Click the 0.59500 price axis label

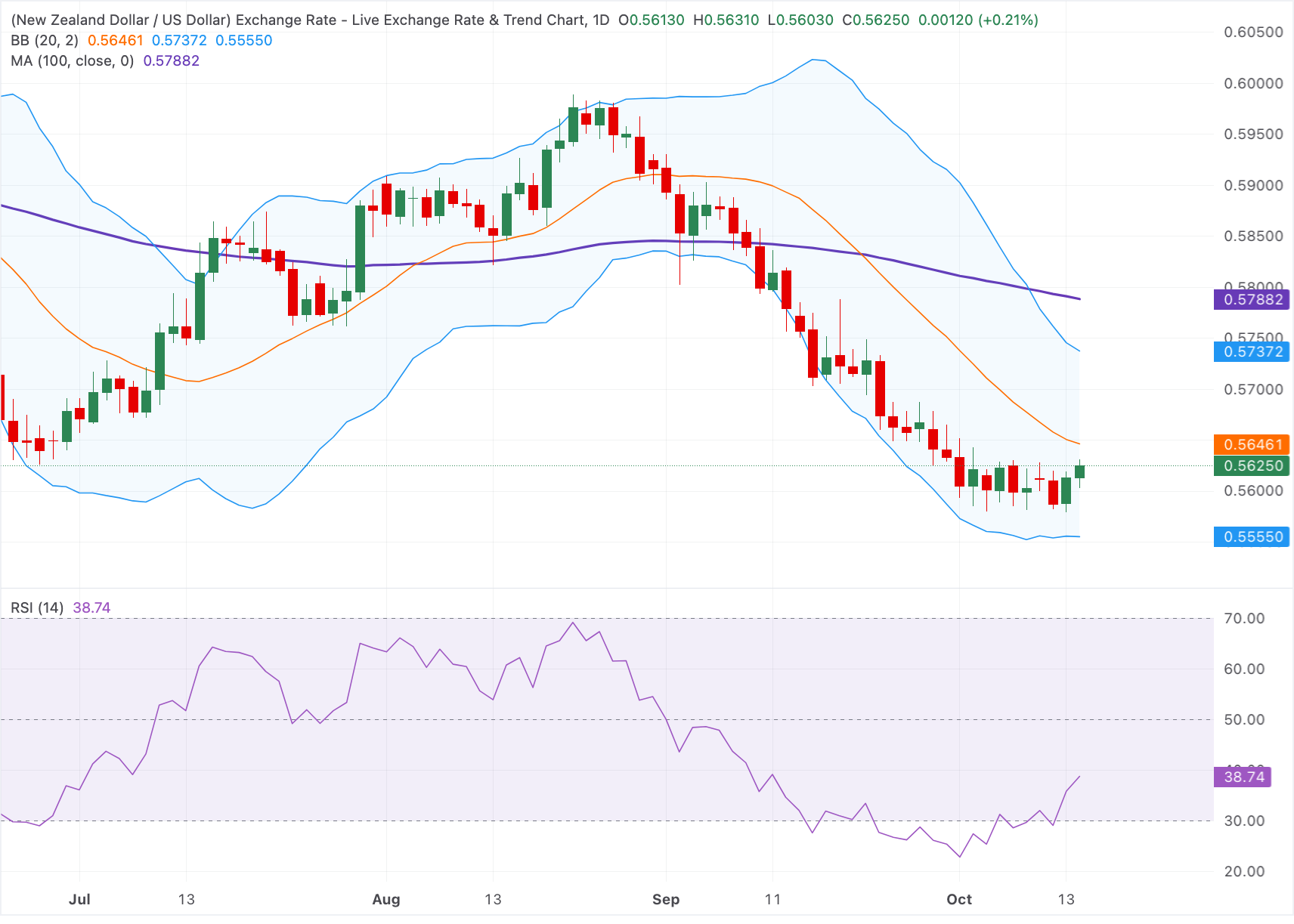click(x=1253, y=134)
